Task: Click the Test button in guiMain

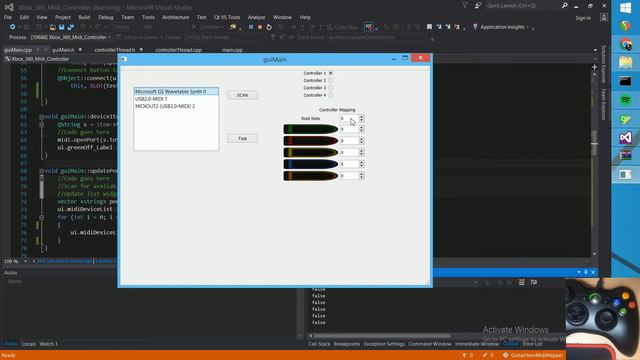Action: pos(242,138)
